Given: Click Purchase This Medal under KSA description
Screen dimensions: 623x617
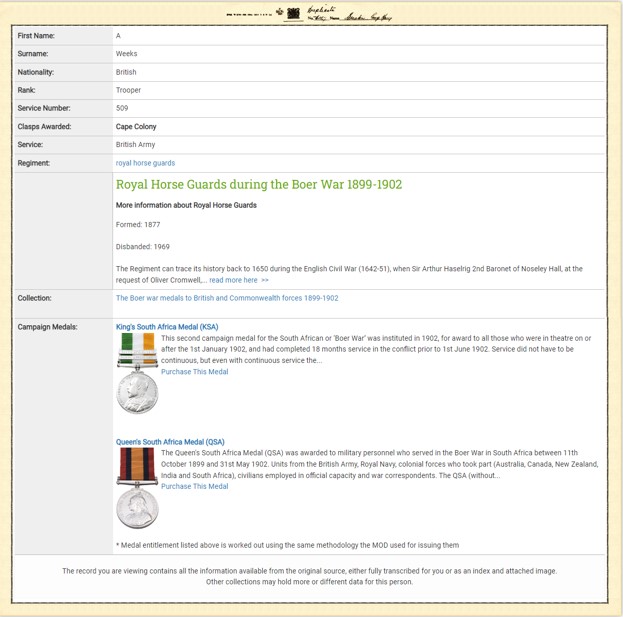Looking at the screenshot, I should pyautogui.click(x=195, y=372).
